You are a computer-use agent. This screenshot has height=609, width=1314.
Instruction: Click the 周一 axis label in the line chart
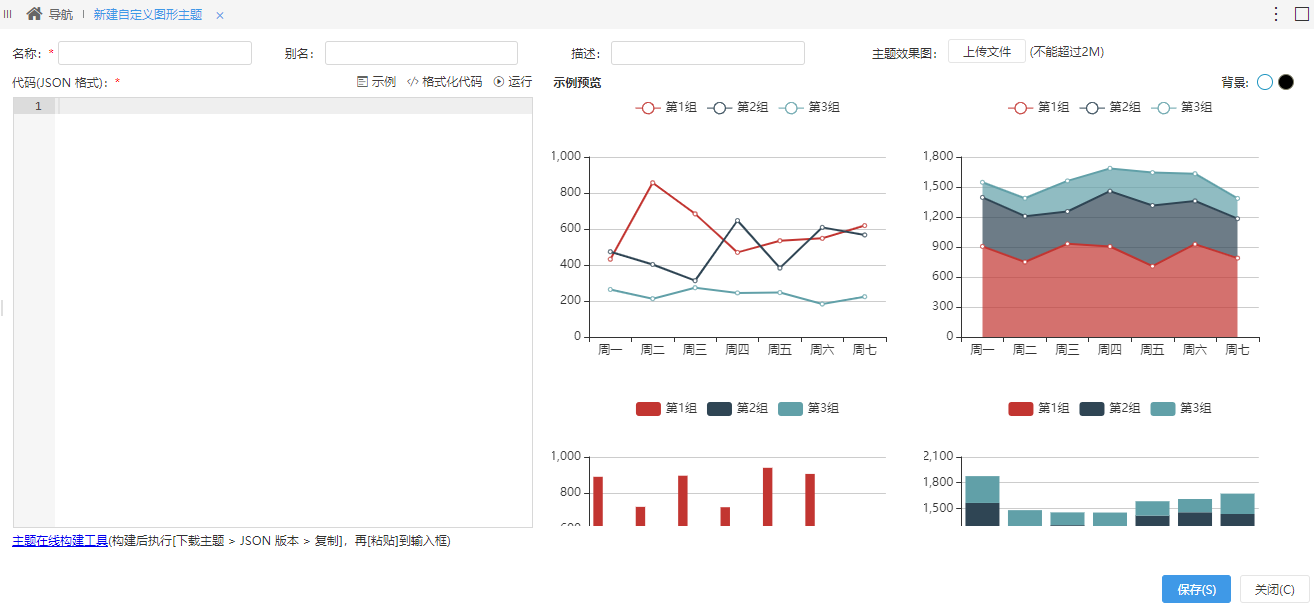610,350
